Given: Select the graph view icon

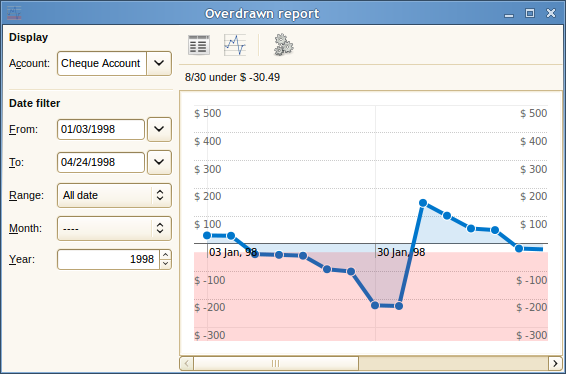Looking at the screenshot, I should 235,45.
